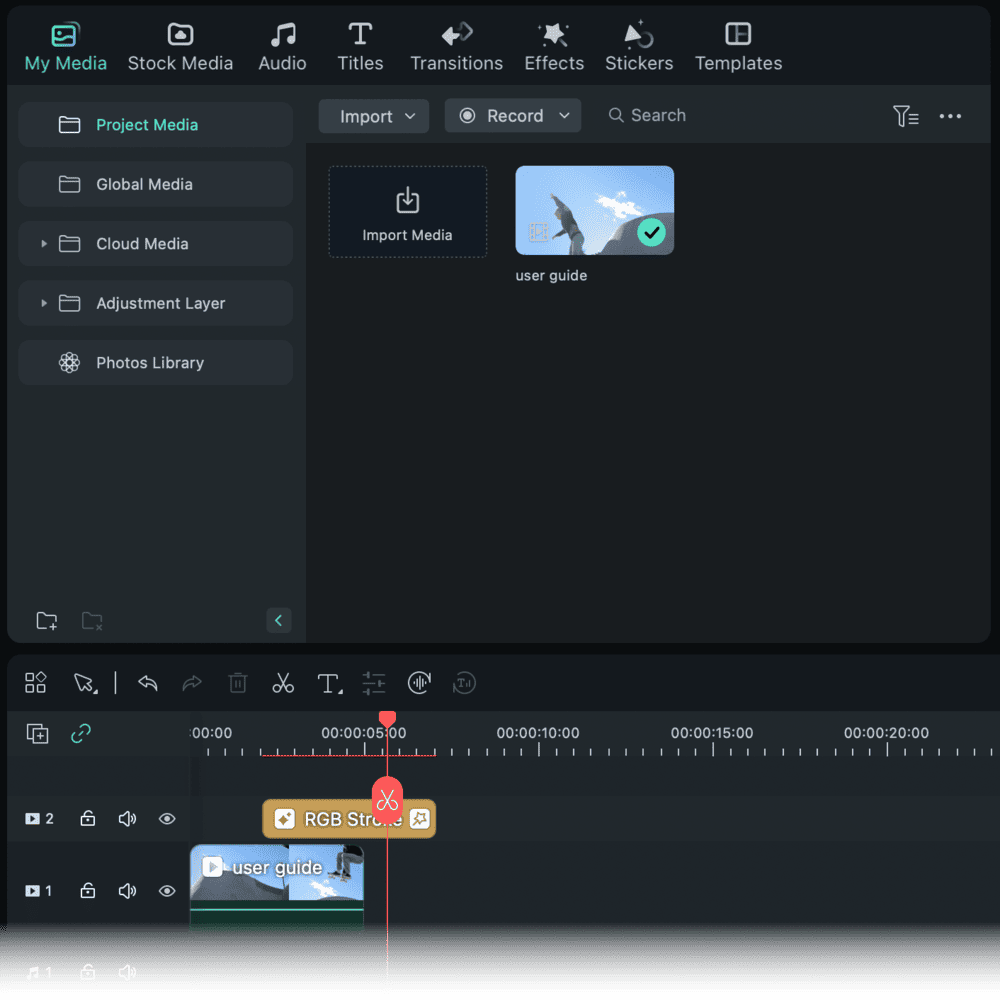Undo the last action
1000x1000 pixels.
147,683
